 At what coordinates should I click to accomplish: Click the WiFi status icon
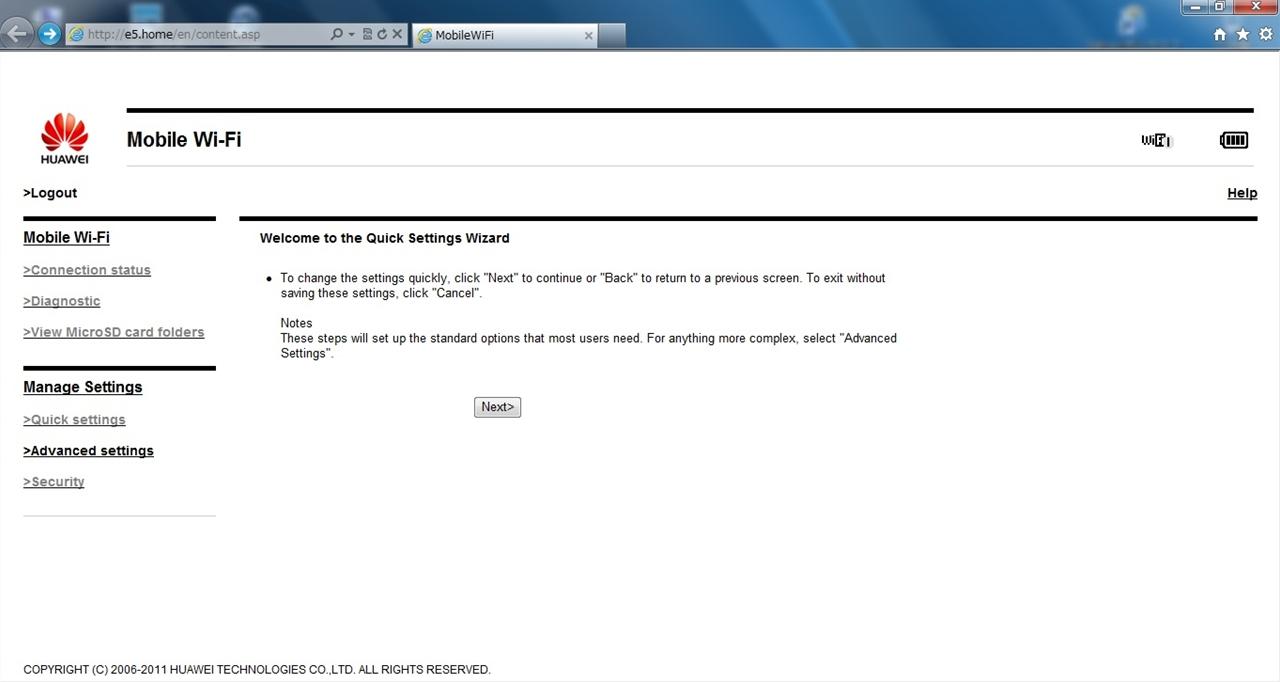tap(1156, 140)
